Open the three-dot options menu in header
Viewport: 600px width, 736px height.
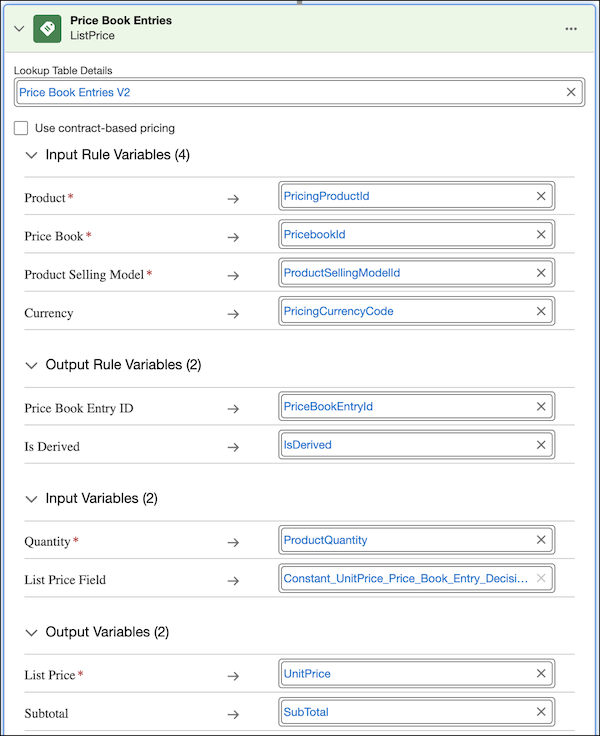coord(571,29)
